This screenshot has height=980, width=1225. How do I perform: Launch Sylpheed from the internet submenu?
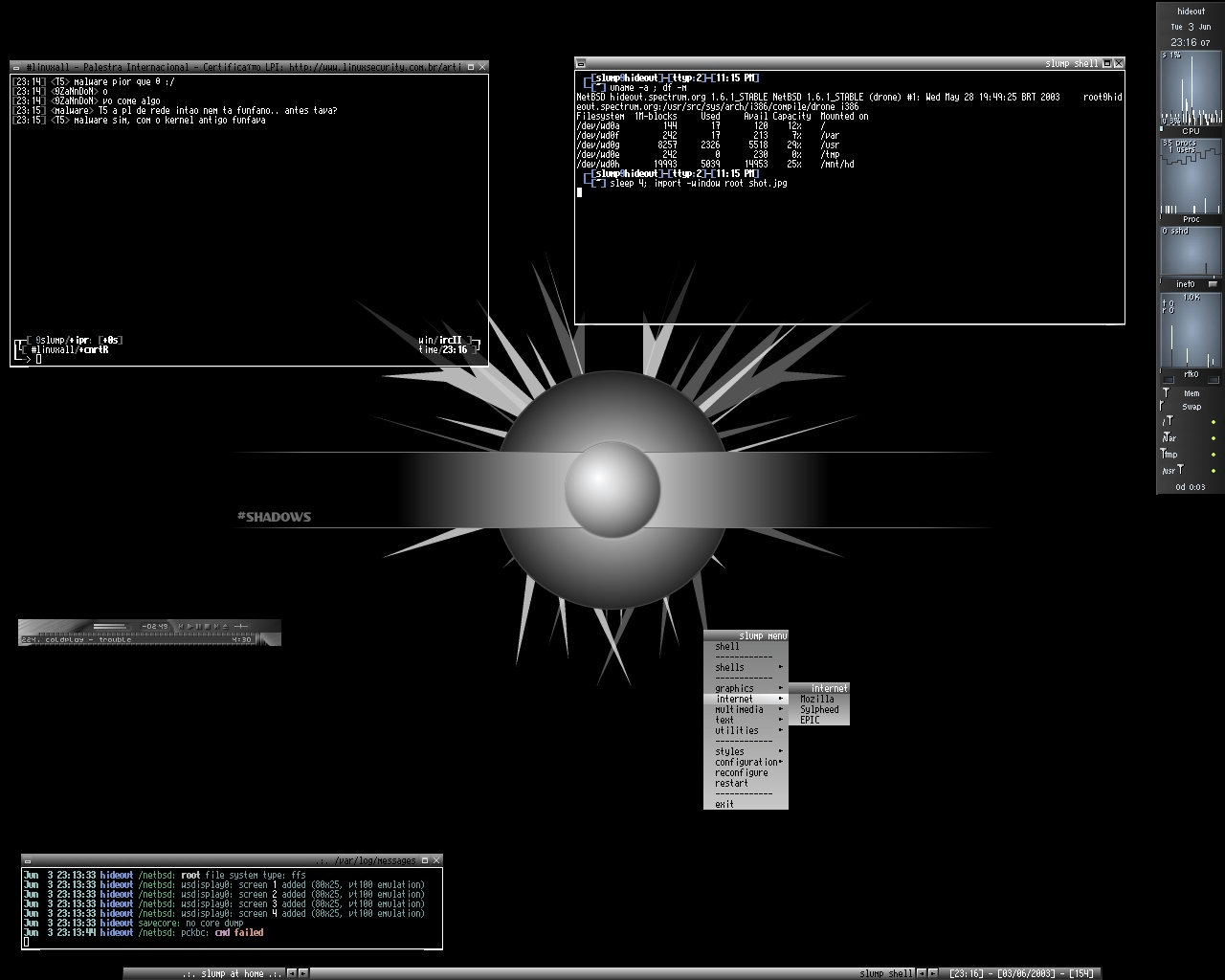[x=819, y=709]
